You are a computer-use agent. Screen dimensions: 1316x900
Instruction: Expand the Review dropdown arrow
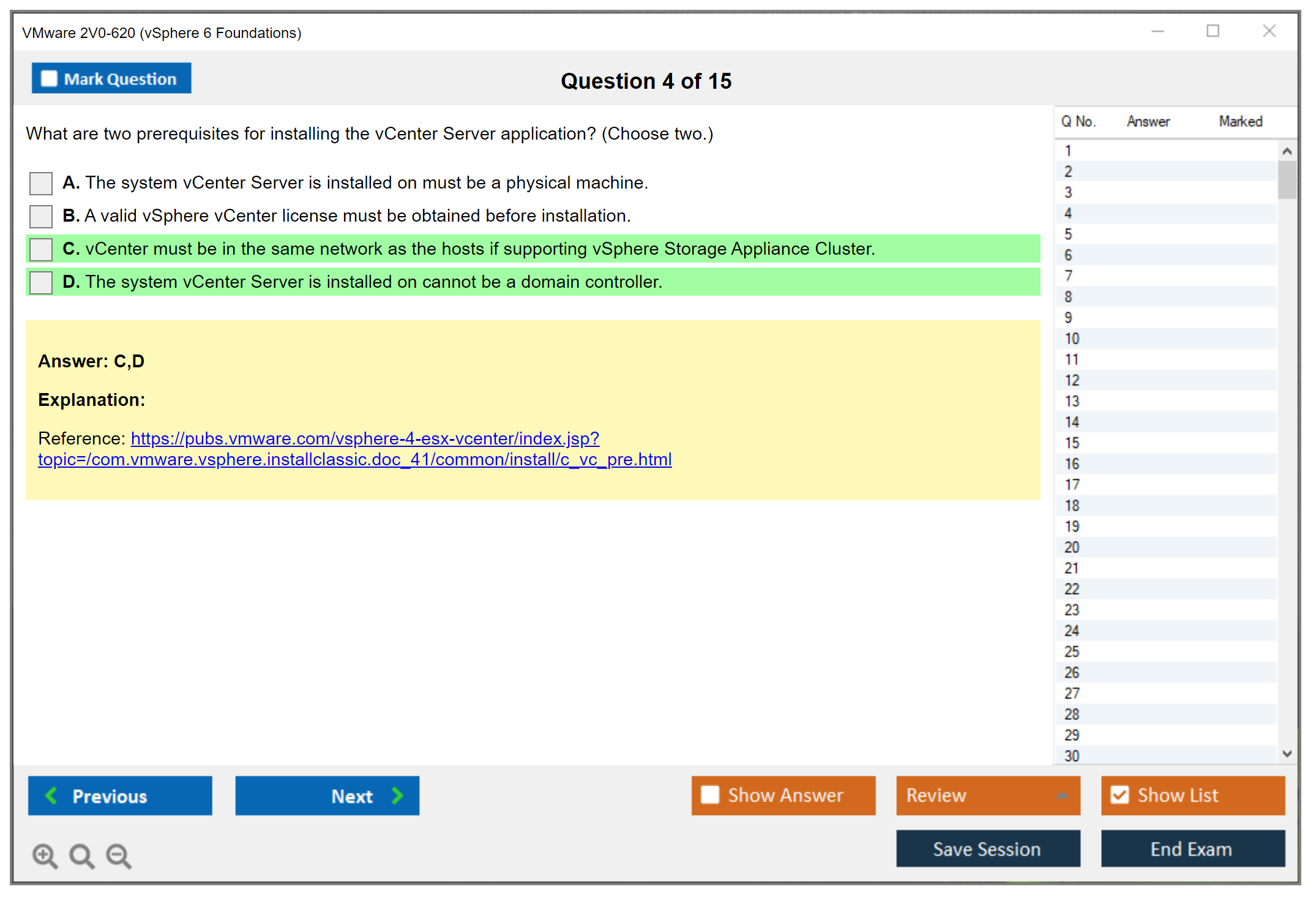[x=1062, y=795]
